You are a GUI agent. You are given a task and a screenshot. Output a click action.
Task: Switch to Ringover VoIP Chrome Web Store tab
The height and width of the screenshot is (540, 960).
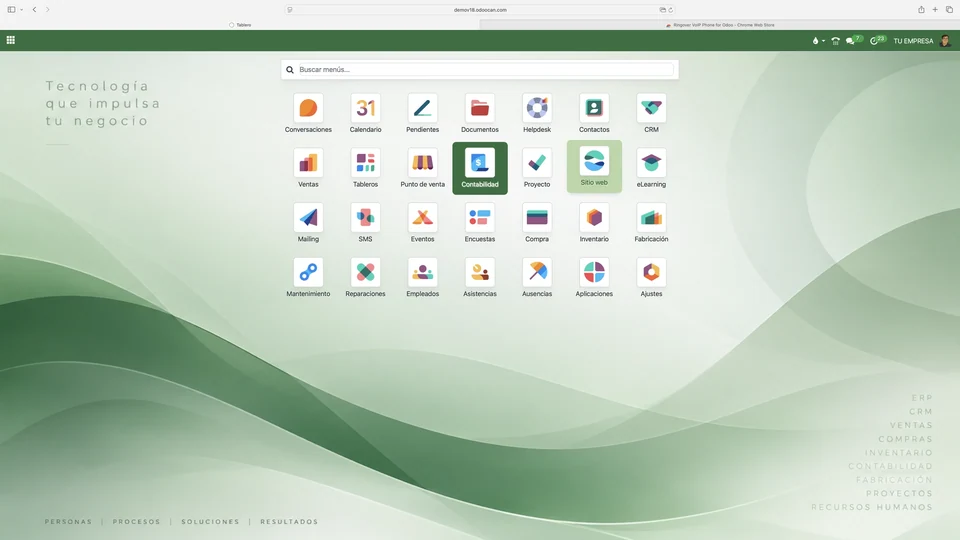(720, 25)
